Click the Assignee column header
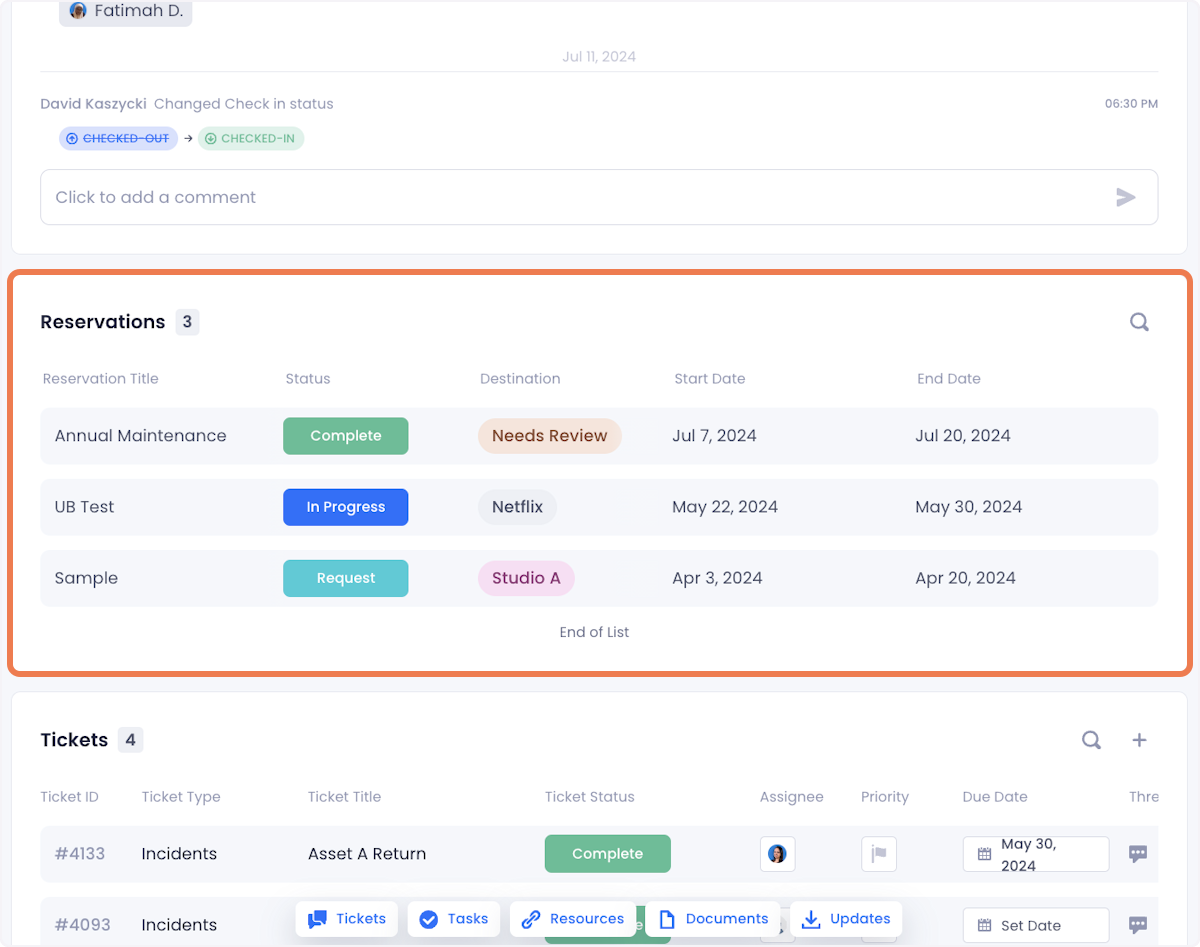Image resolution: width=1200 pixels, height=947 pixels. [792, 797]
